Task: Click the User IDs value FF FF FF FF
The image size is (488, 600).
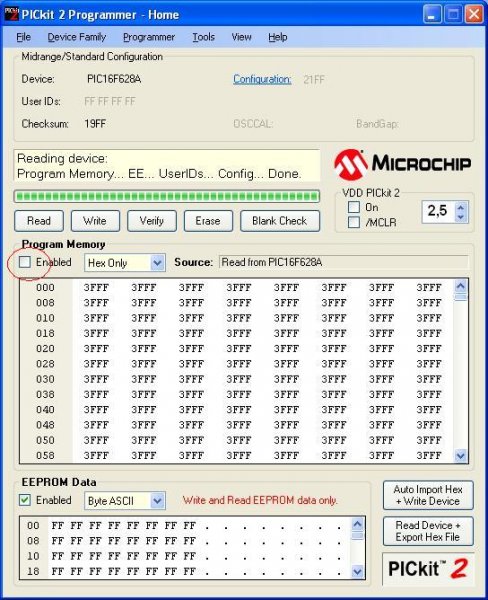Action: pos(110,101)
